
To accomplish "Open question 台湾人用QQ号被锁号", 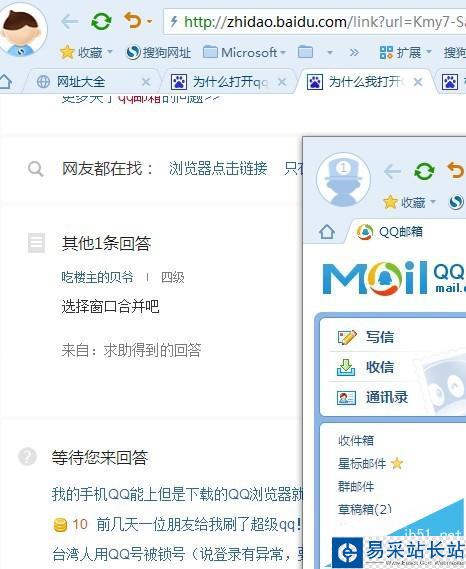I will click(x=177, y=554).
